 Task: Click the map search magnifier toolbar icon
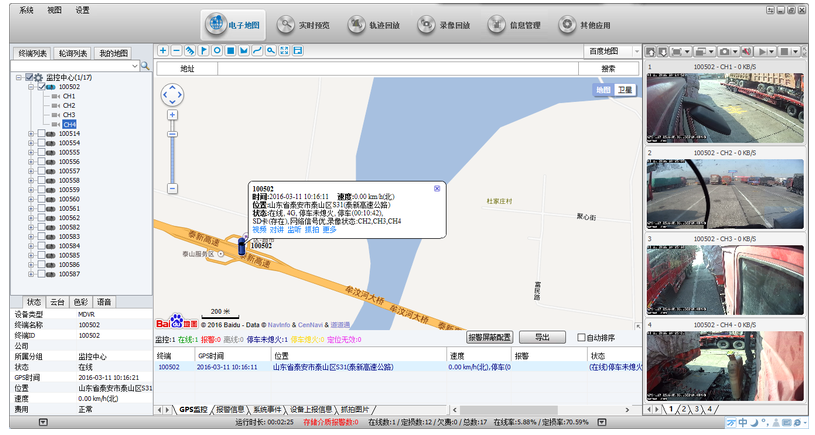[271, 50]
